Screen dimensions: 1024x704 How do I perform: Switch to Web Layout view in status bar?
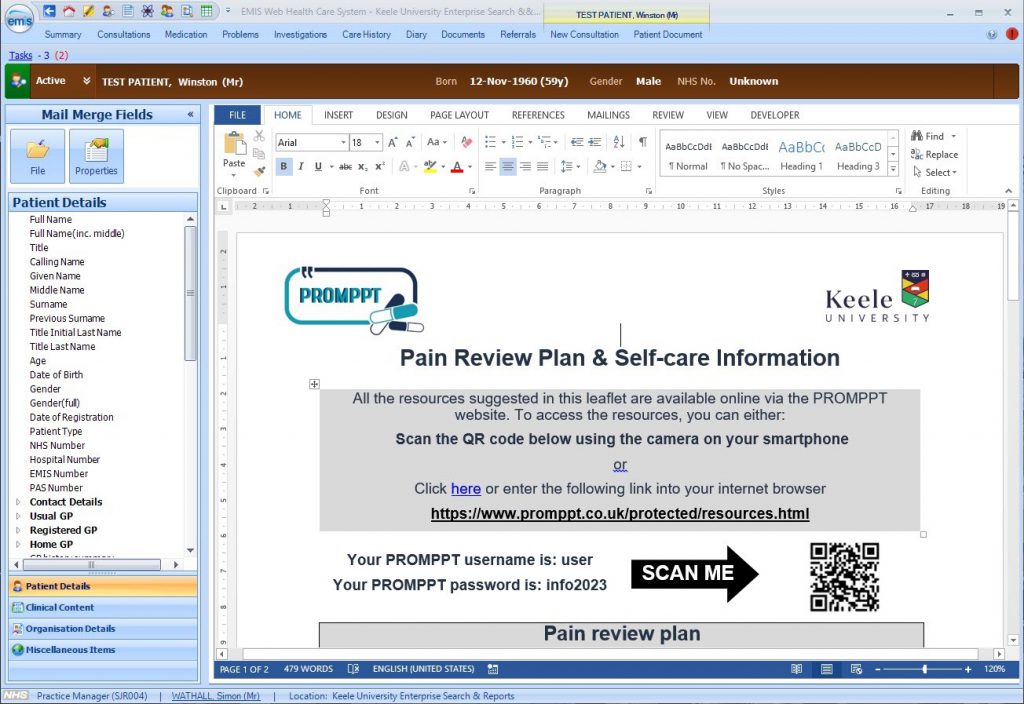click(856, 669)
